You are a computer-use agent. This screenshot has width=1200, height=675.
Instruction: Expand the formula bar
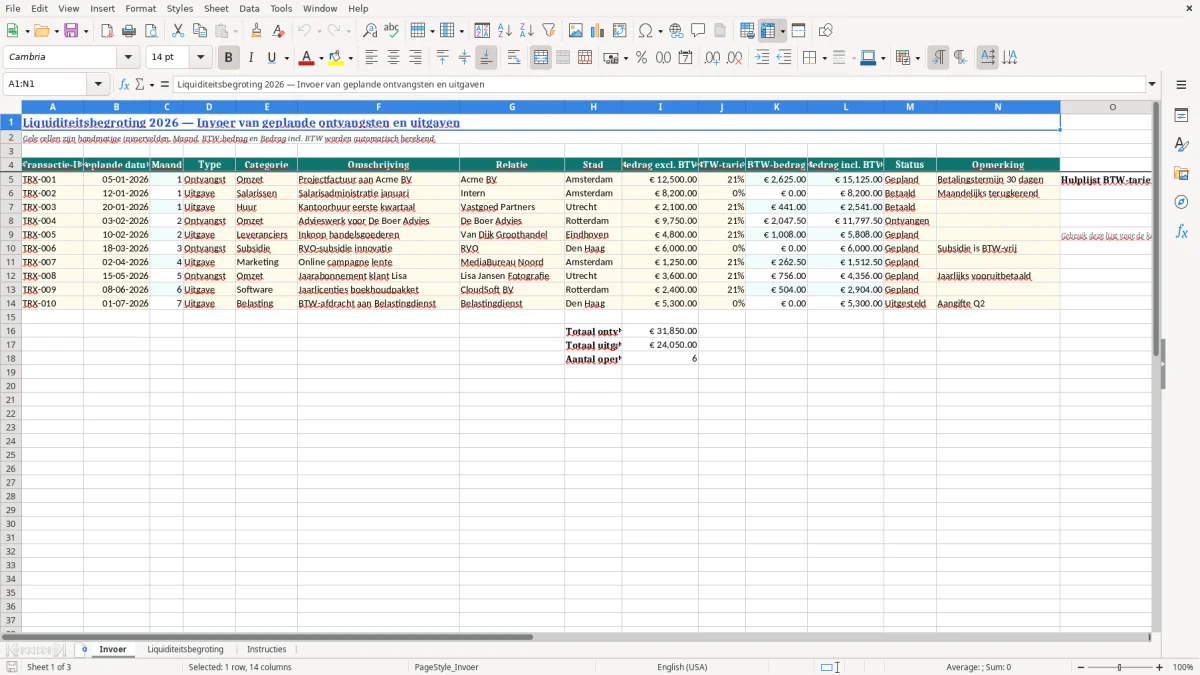click(1152, 85)
